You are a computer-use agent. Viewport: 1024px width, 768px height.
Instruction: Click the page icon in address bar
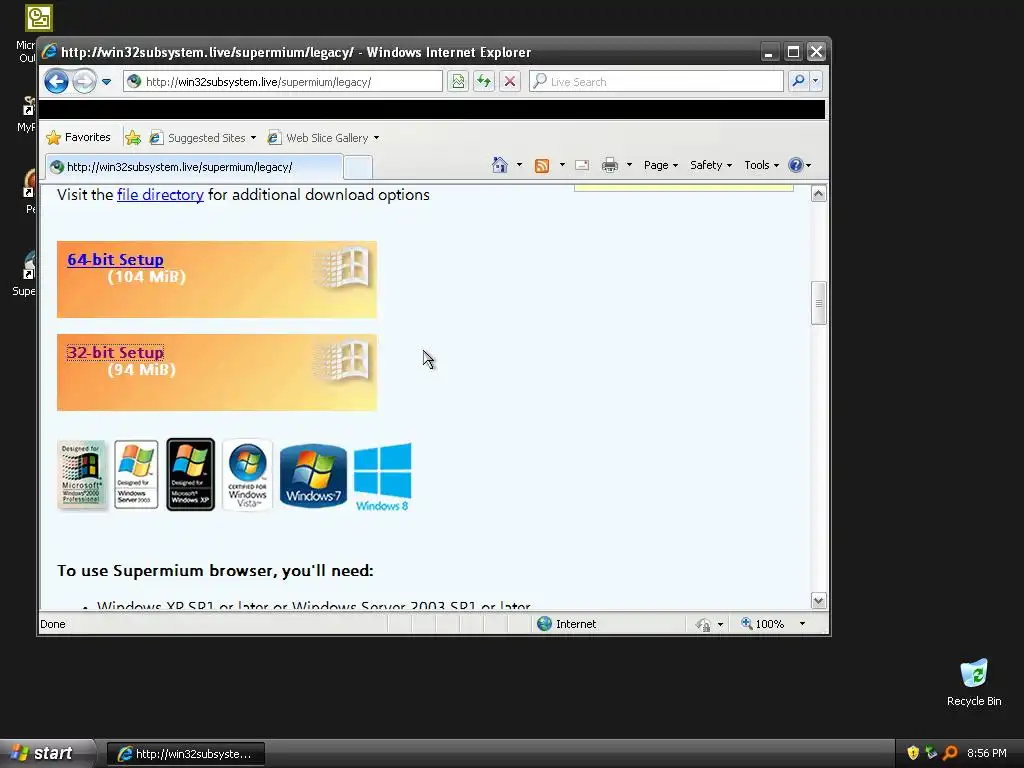[x=135, y=82]
